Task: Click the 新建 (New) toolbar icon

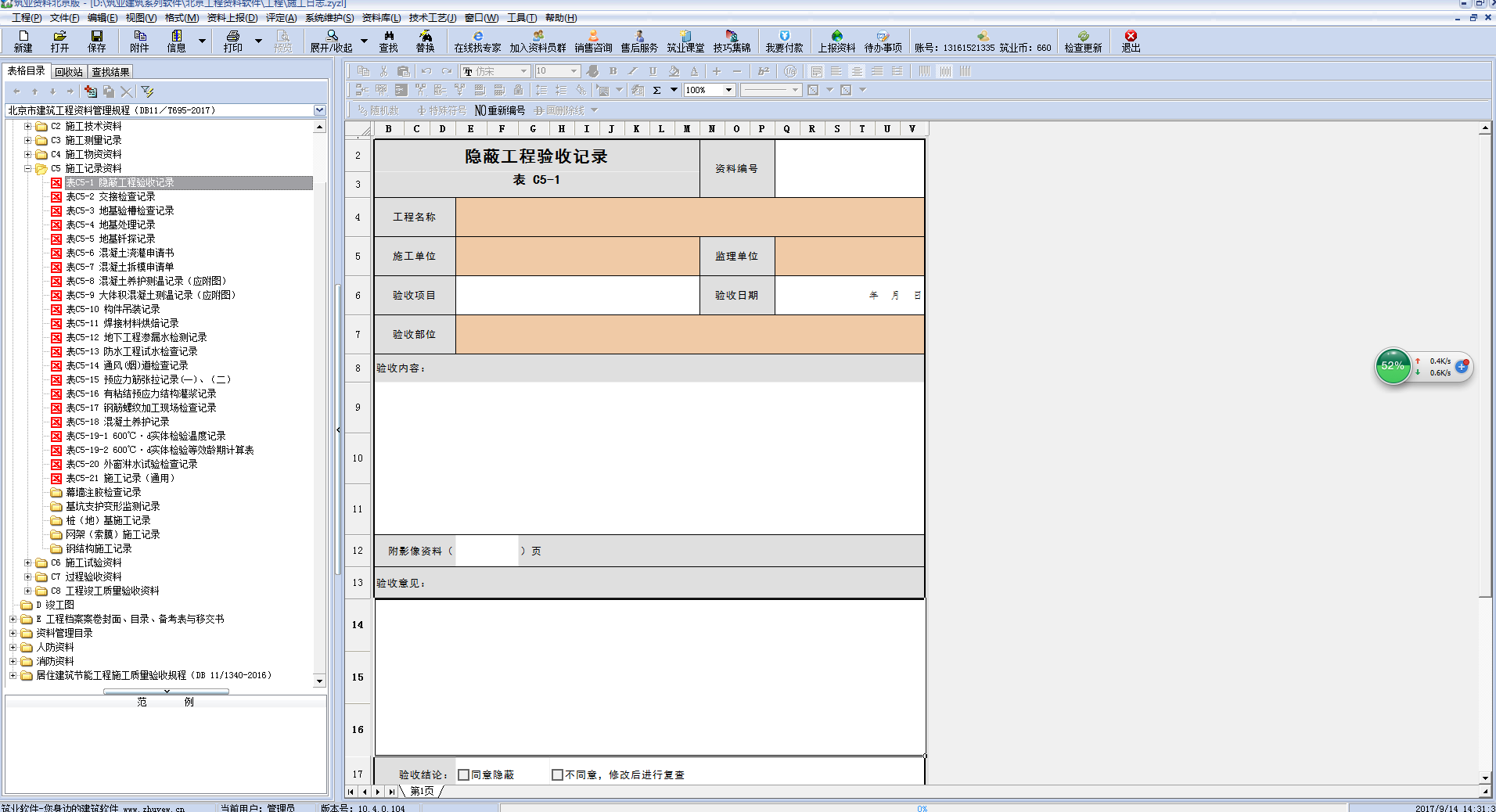Action: tap(23, 41)
